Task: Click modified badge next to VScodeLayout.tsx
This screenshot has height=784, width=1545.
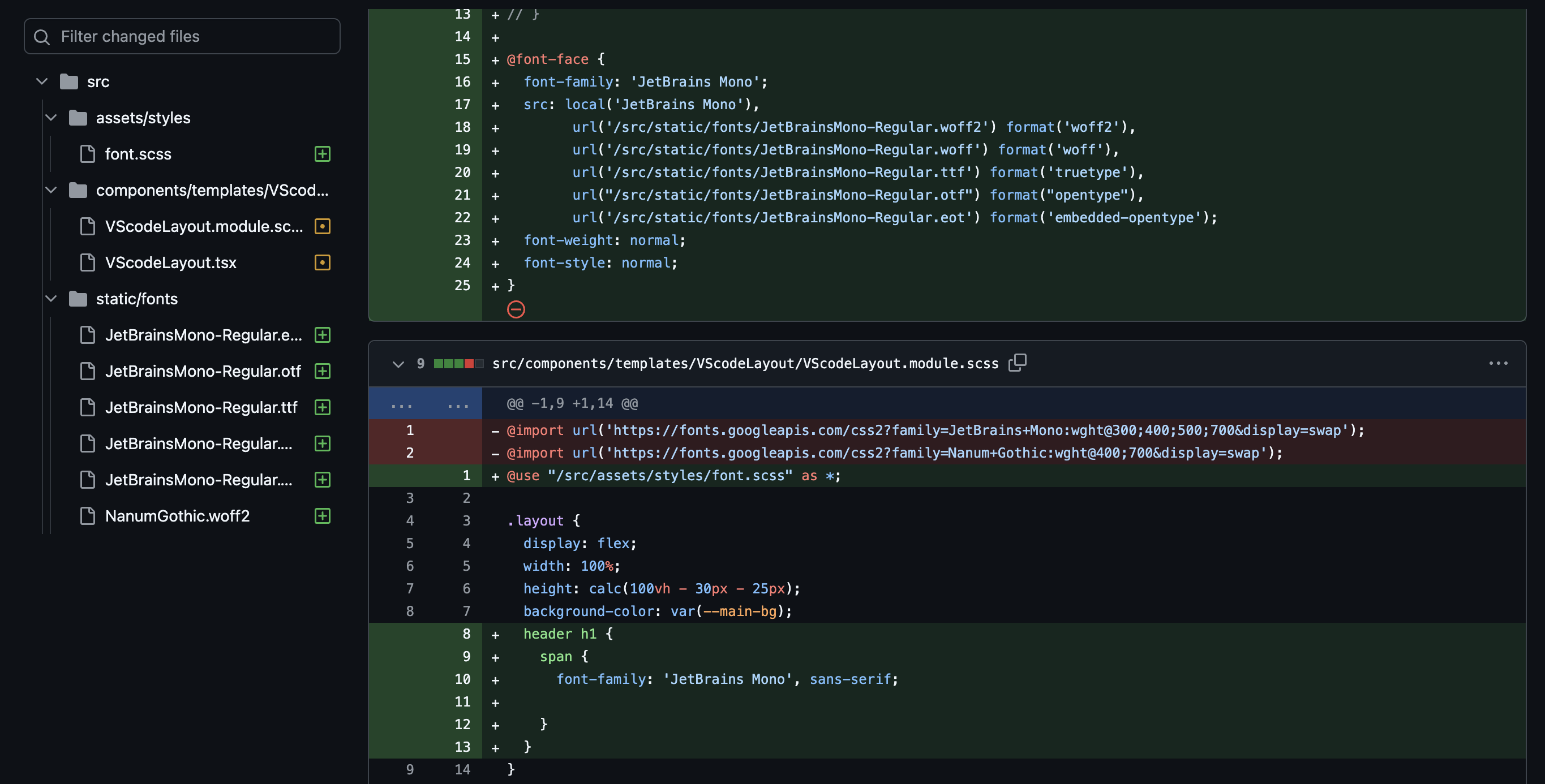Action: pos(323,262)
